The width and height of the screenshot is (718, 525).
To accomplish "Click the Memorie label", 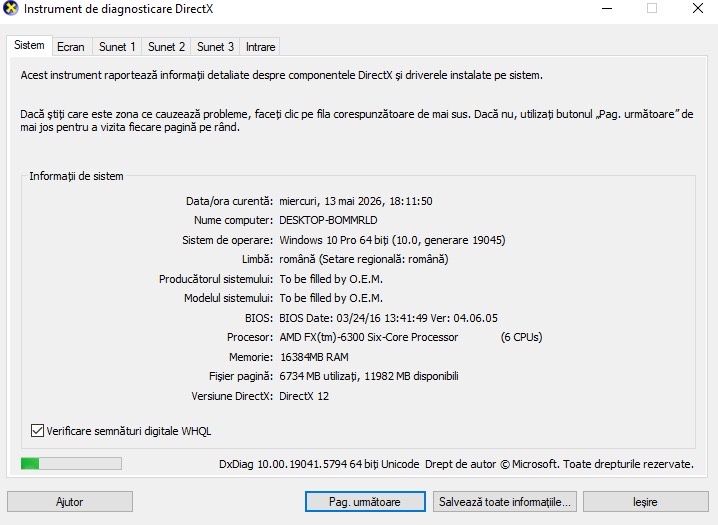I will pos(251,357).
